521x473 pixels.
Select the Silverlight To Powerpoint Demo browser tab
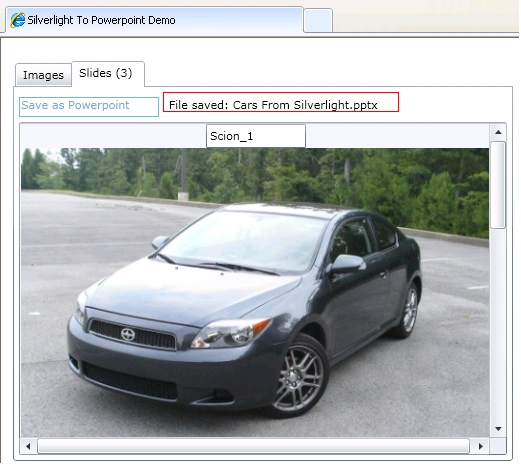coord(154,20)
